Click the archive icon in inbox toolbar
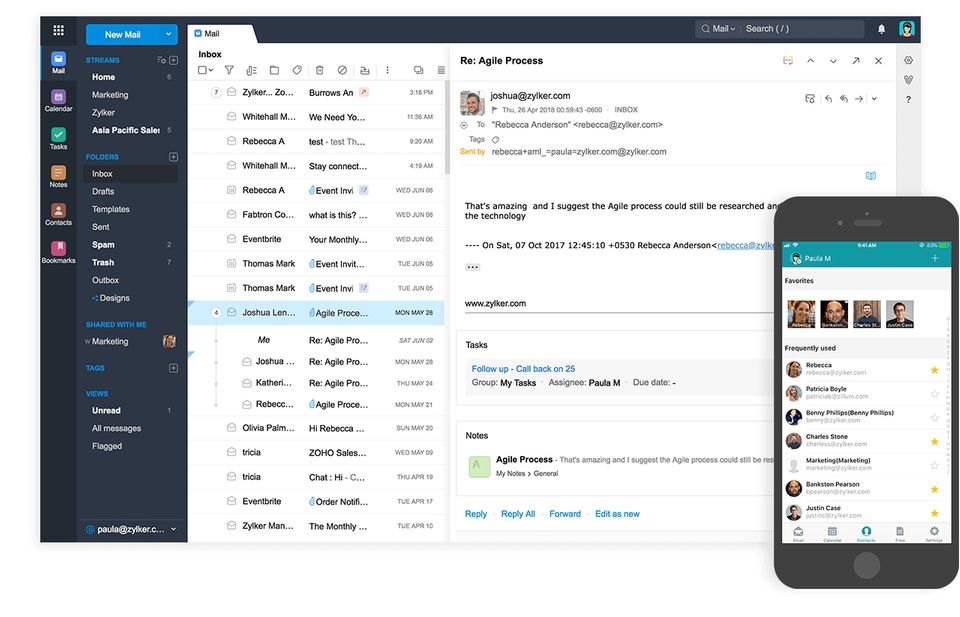This screenshot has height=617, width=960. pyautogui.click(x=365, y=70)
